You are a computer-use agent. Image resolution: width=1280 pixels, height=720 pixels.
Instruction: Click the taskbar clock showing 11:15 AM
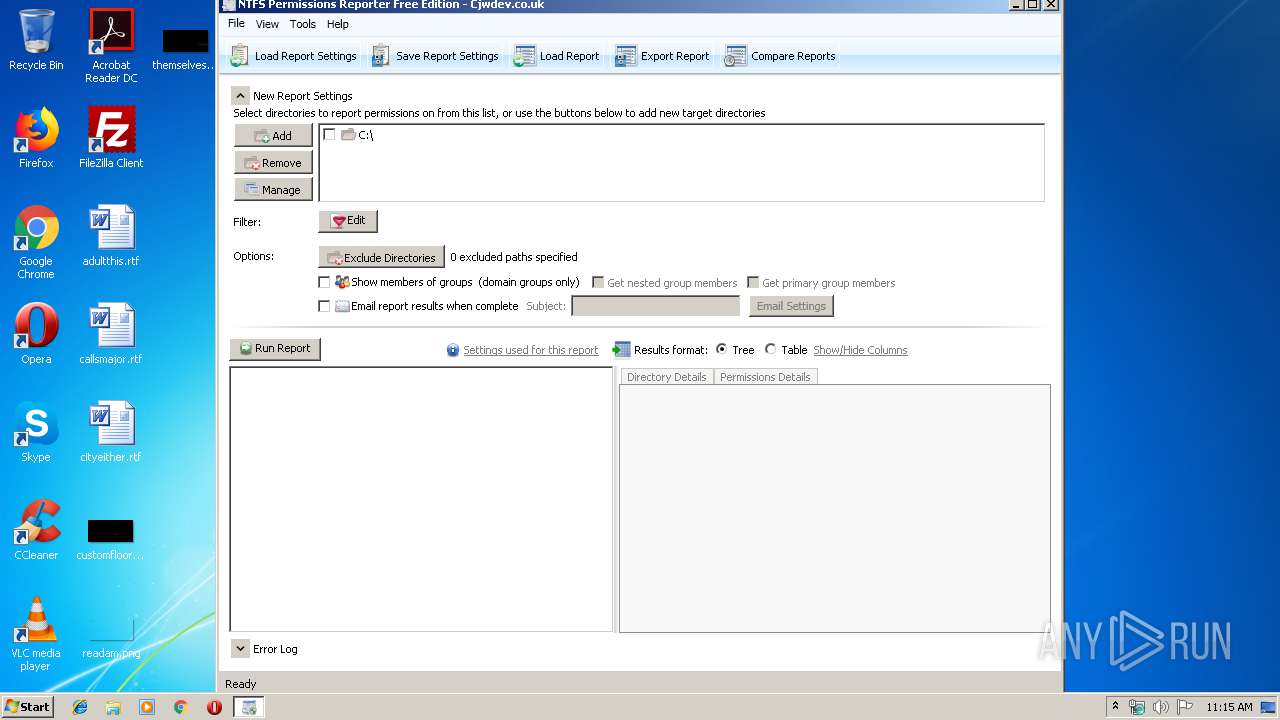coord(1229,707)
